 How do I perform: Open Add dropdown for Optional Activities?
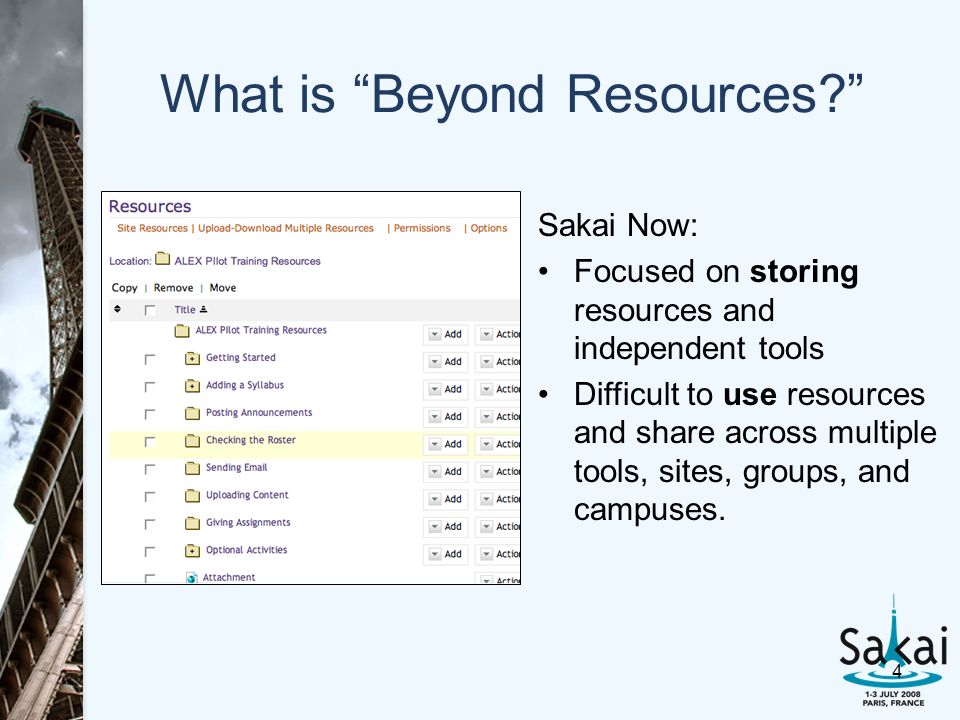click(x=446, y=555)
